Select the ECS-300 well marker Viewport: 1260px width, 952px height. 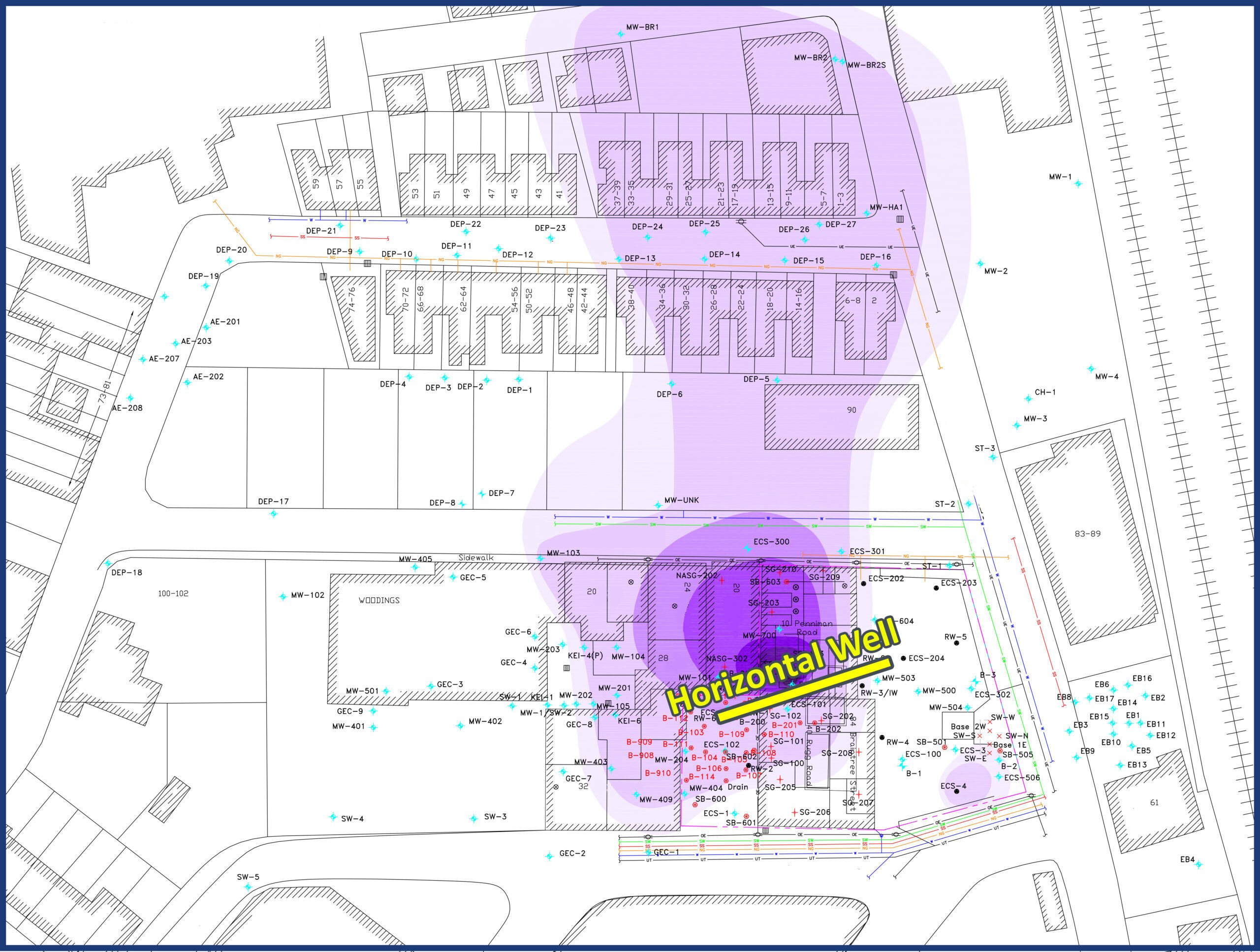pos(747,548)
